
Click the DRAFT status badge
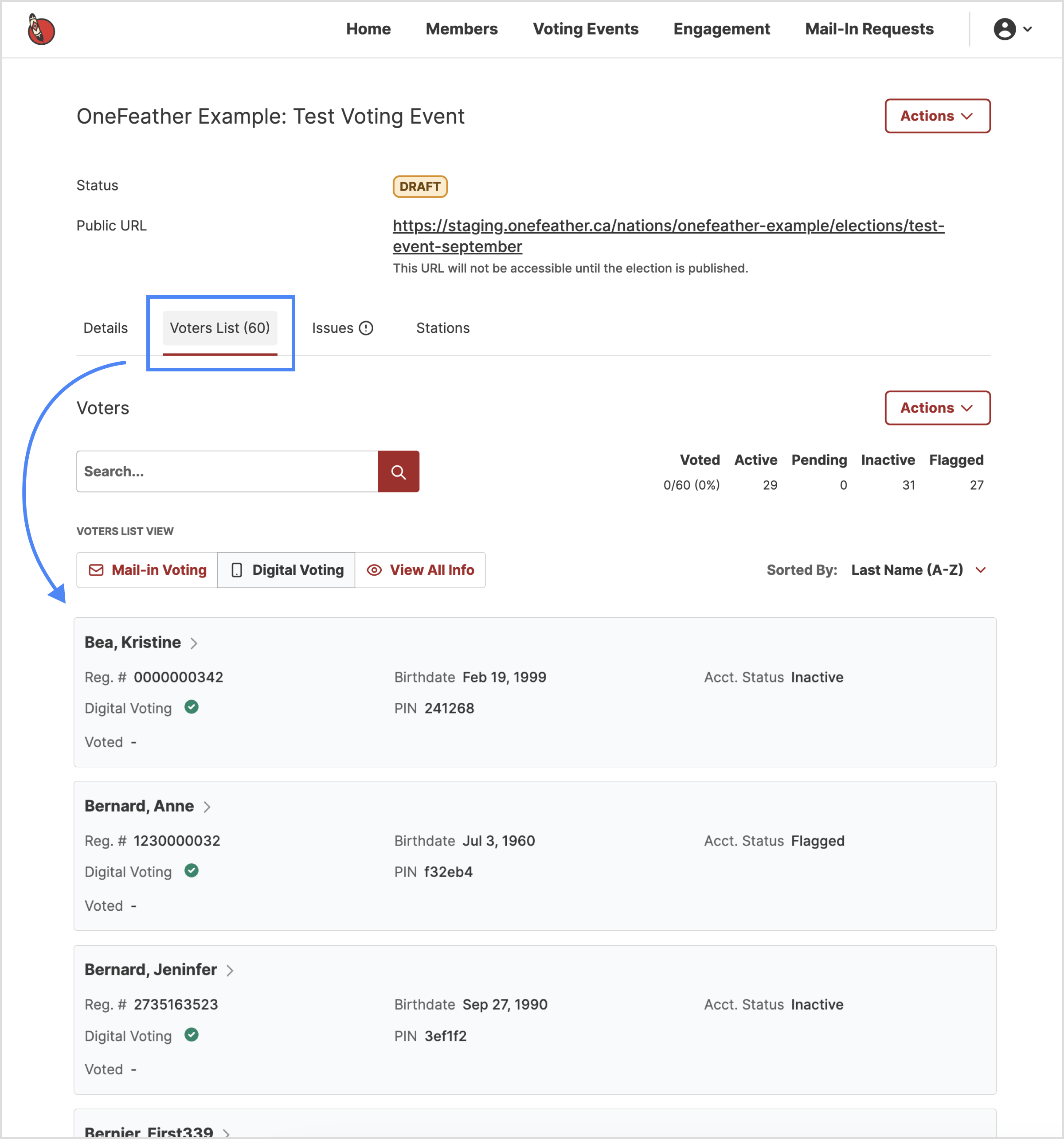[420, 187]
